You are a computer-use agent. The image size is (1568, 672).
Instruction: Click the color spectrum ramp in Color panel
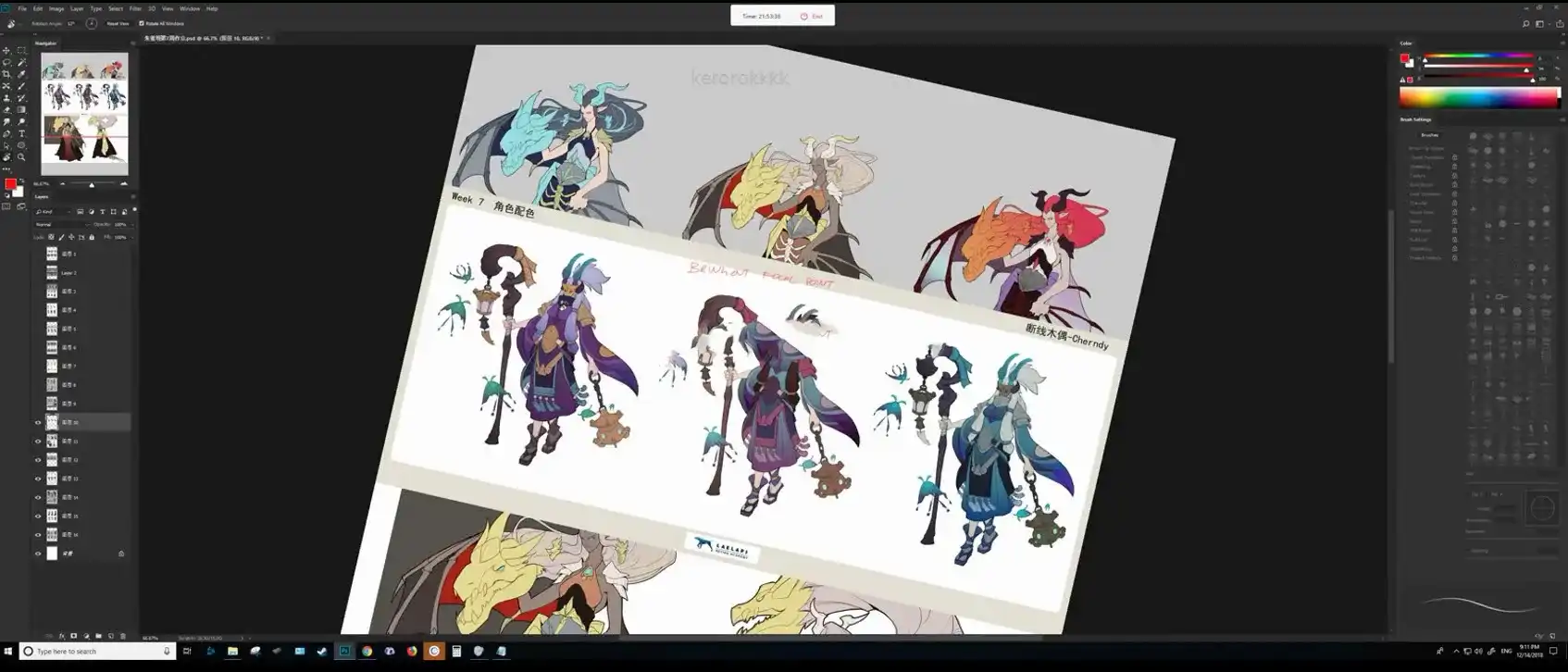pyautogui.click(x=1477, y=99)
